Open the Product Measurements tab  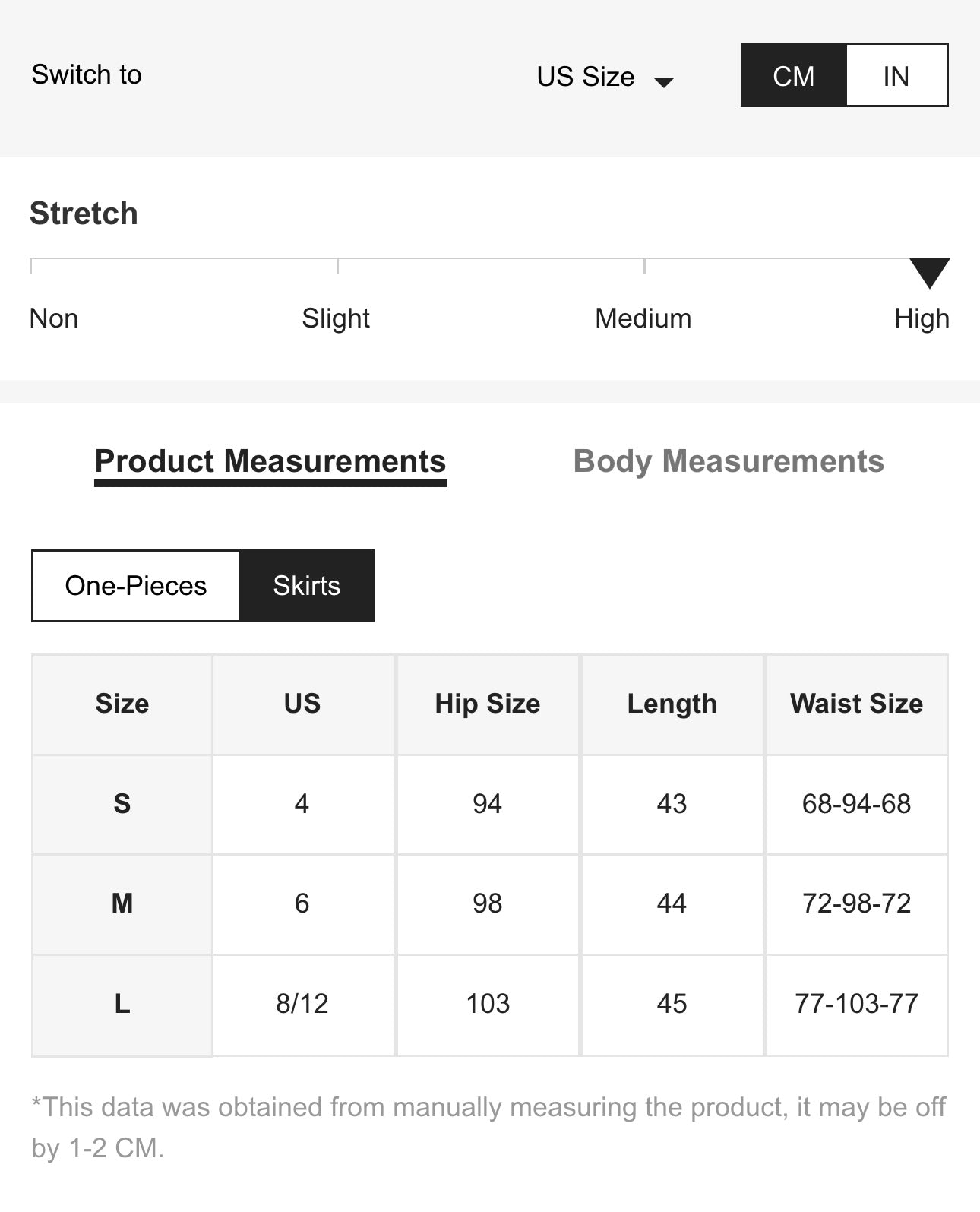point(270,461)
